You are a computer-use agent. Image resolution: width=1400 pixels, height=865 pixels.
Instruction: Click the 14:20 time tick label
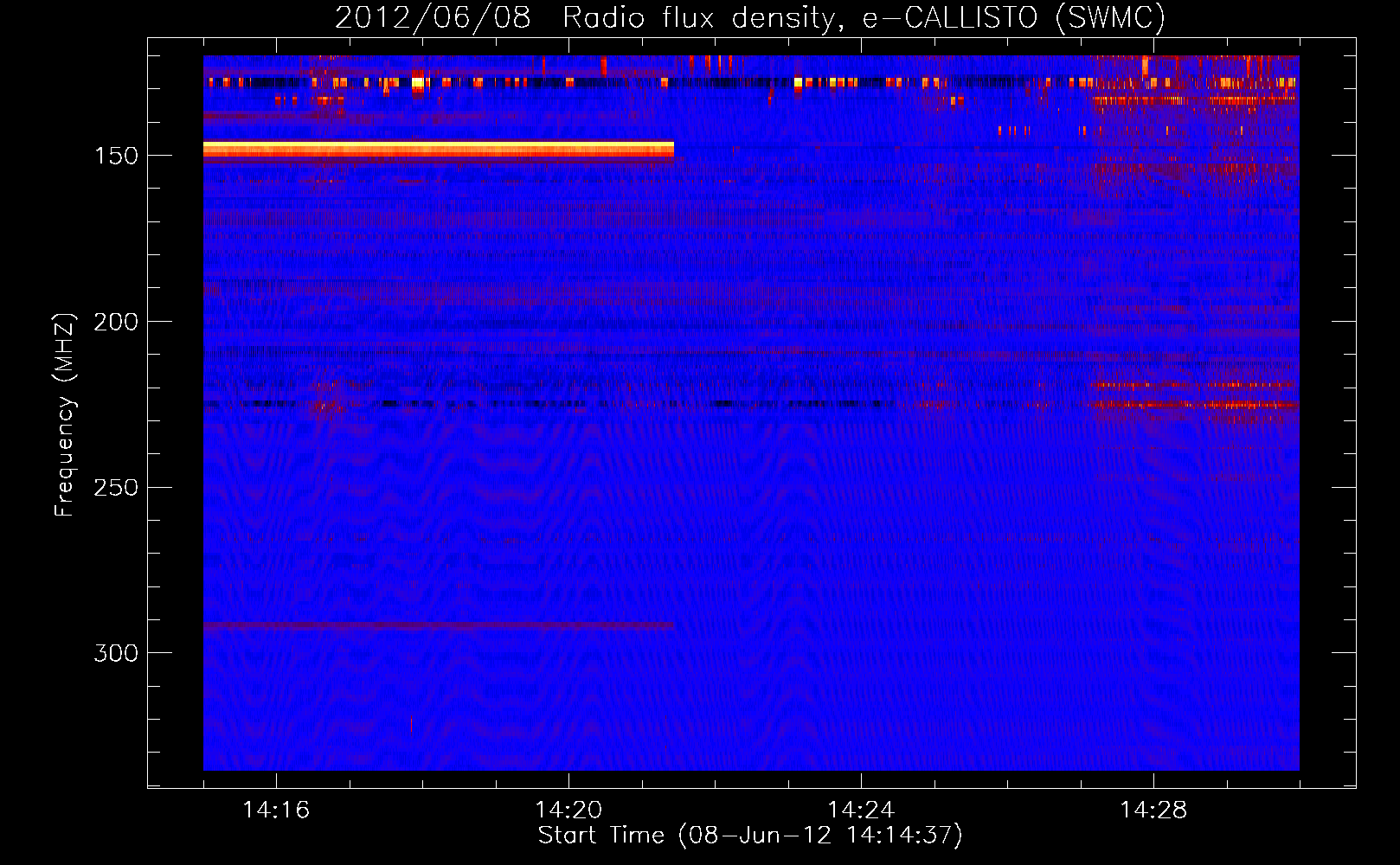click(568, 811)
